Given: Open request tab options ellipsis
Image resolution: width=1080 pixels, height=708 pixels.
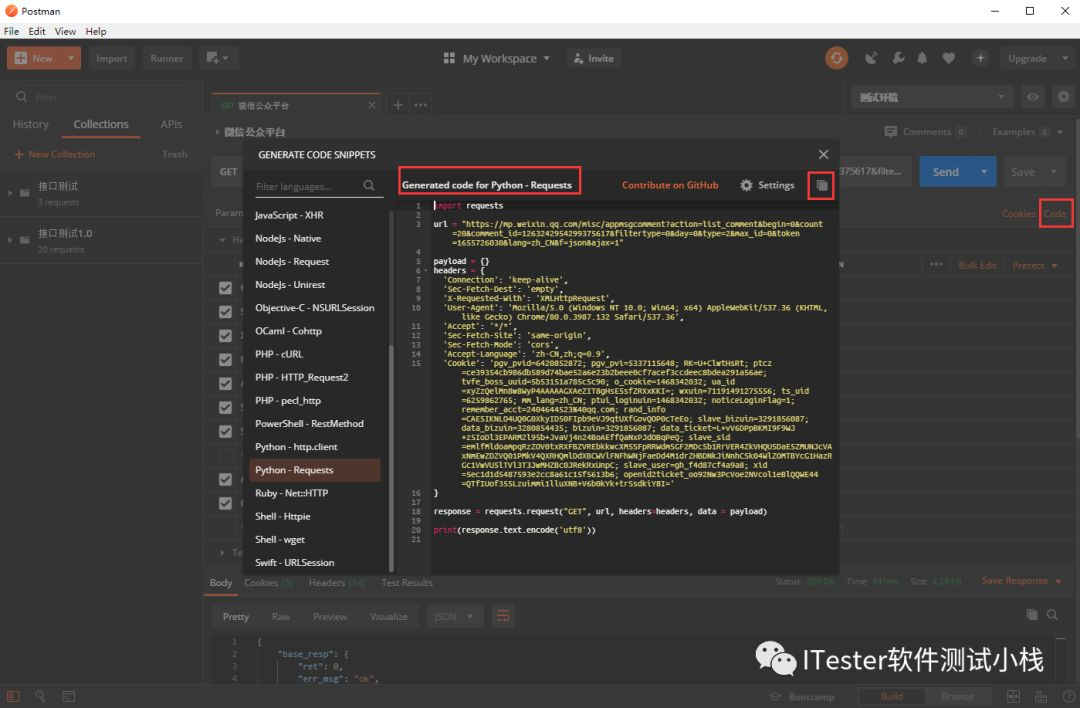Looking at the screenshot, I should pos(421,105).
